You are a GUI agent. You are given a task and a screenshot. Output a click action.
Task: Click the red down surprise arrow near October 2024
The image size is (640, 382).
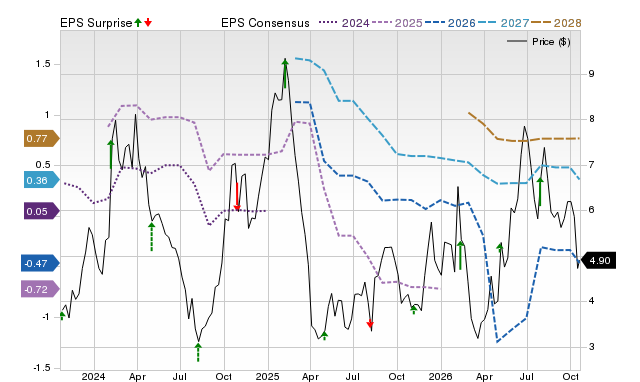(237, 197)
